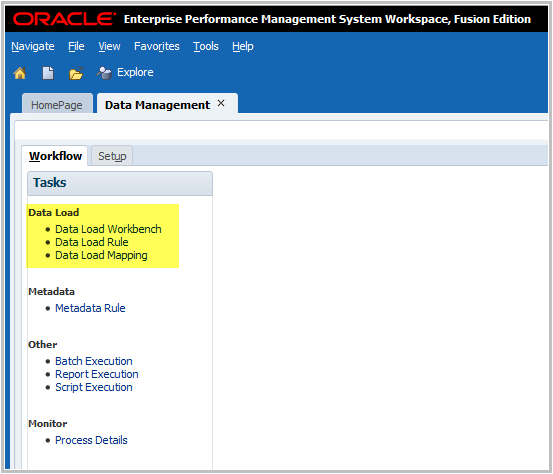Viewport: 553px width, 474px height.
Task: Click the Monitor section heading
Action: tap(48, 424)
